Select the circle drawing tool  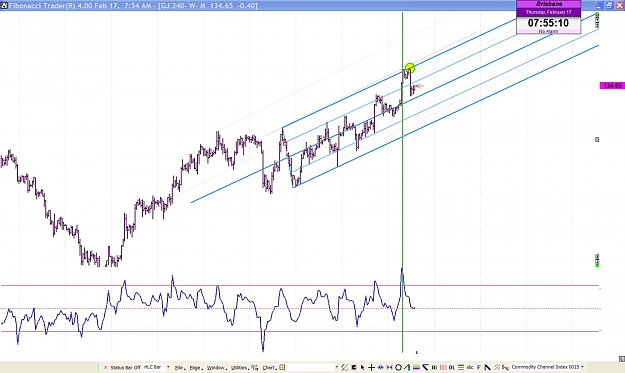398,367
